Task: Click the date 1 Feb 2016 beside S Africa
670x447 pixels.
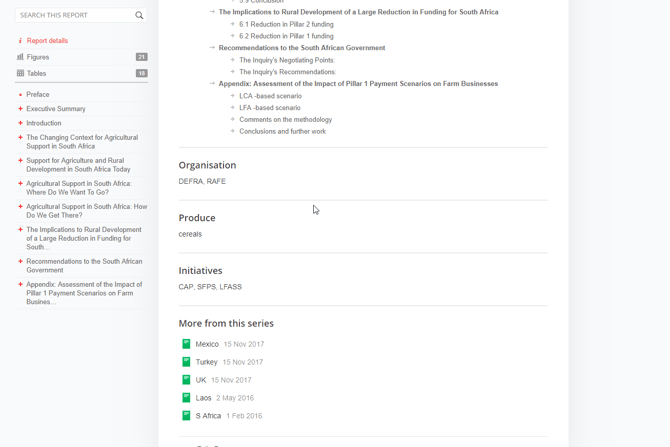Action: pos(244,416)
